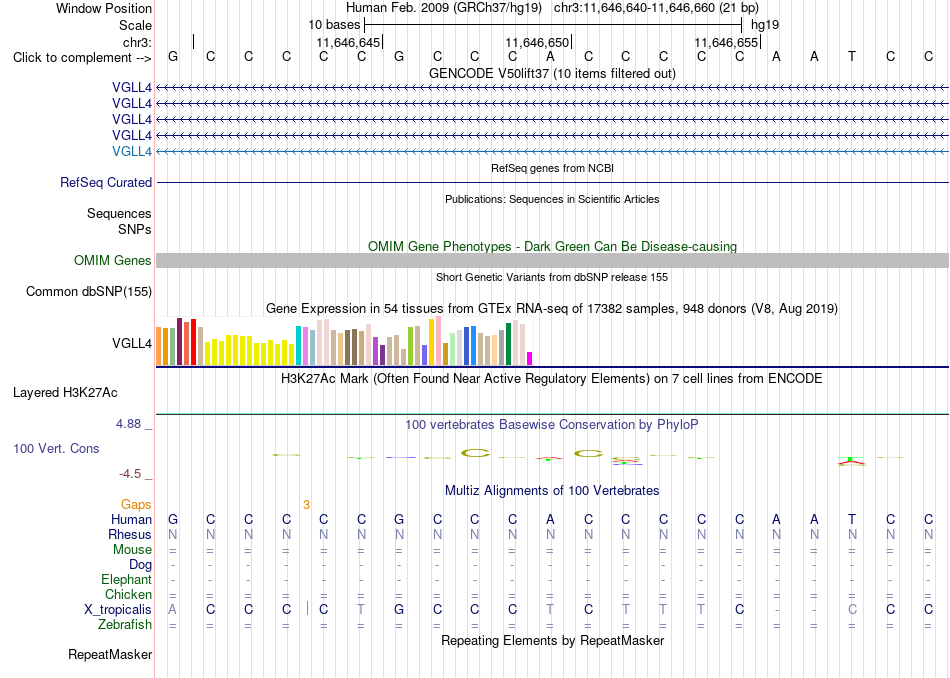Open the light-blue VGLL4 transcript label
Image resolution: width=950 pixels, height=678 pixels.
[x=132, y=151]
